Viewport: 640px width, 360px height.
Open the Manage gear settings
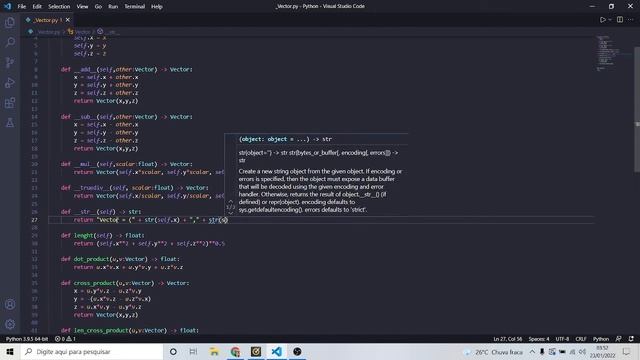click(x=10, y=324)
